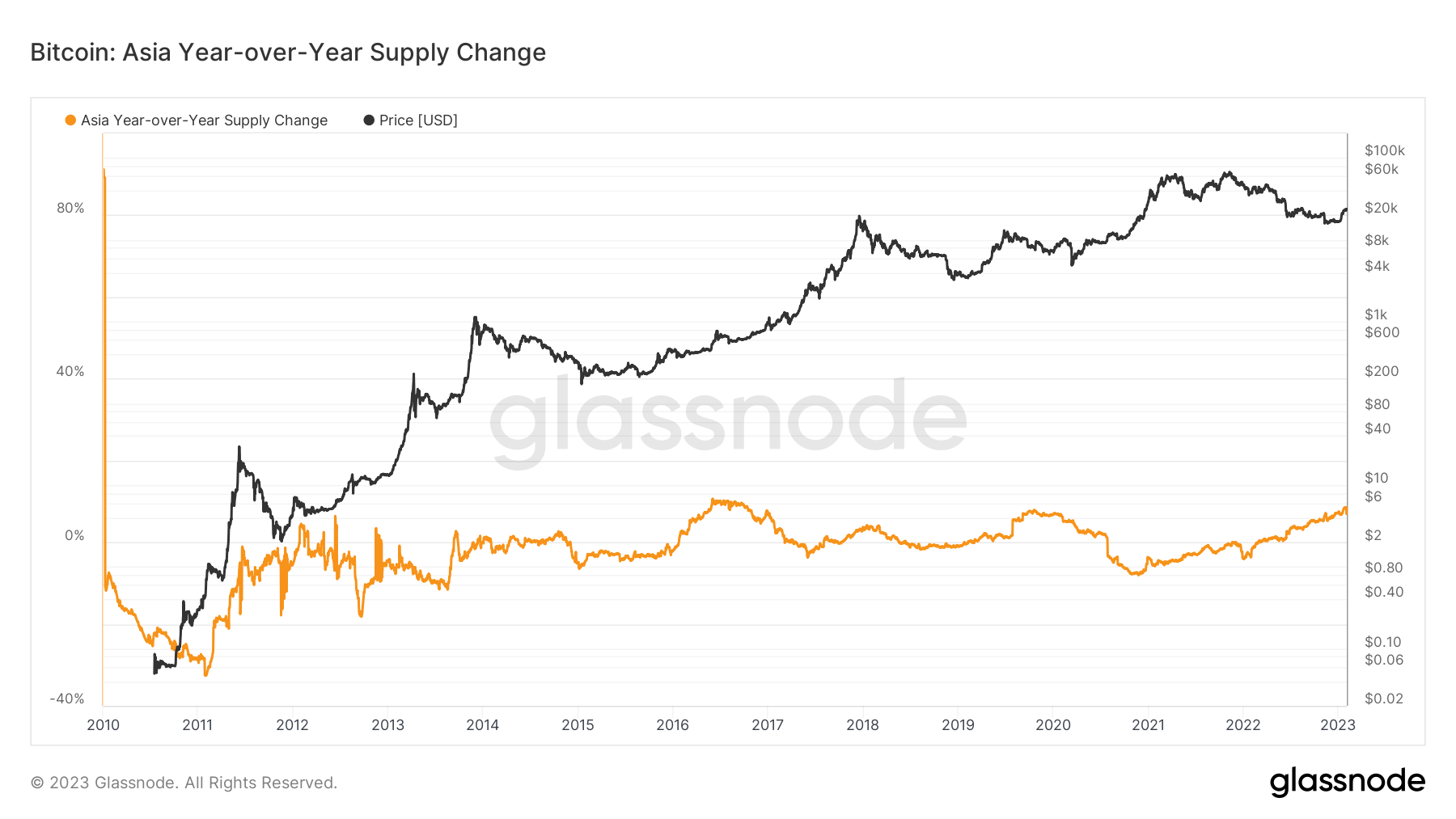Click the orange Asia supply legend dot
Viewport: 1456px width, 819px height.
coord(70,120)
